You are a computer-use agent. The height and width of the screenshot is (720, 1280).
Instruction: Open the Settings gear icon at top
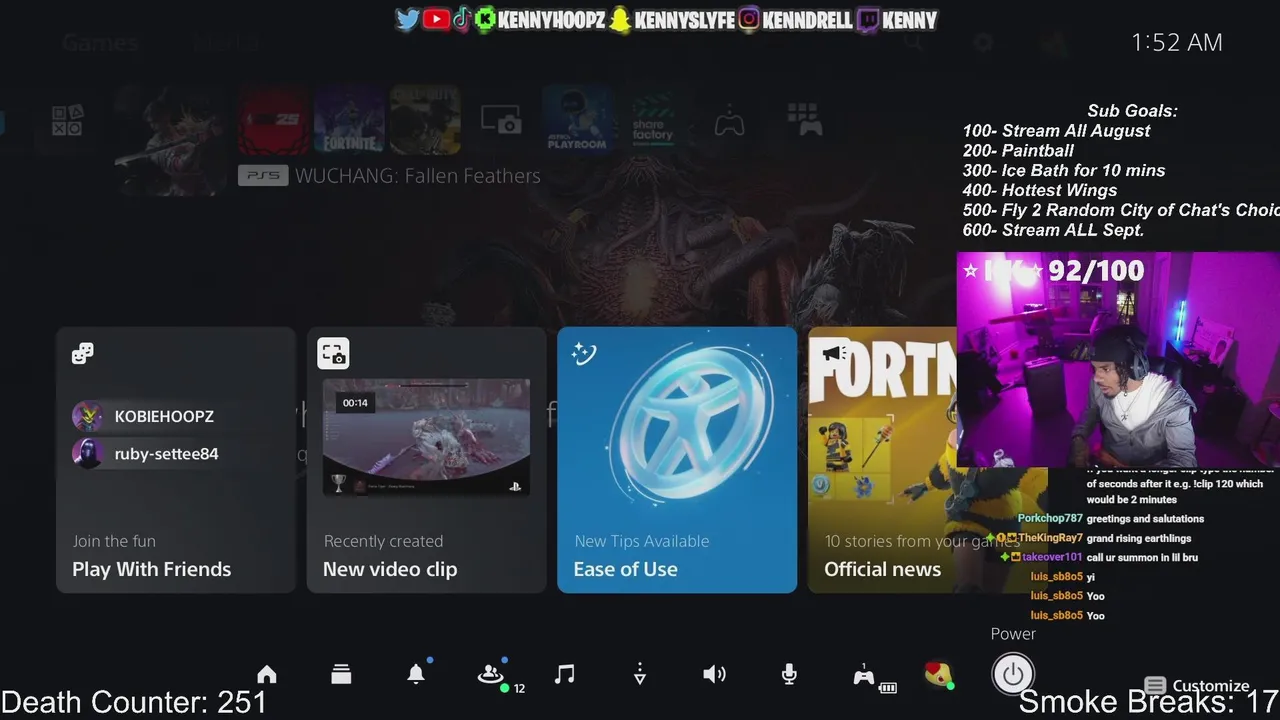(984, 42)
